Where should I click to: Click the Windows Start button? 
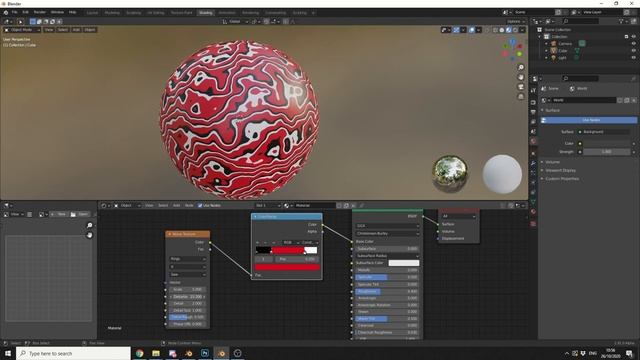pos(8,353)
